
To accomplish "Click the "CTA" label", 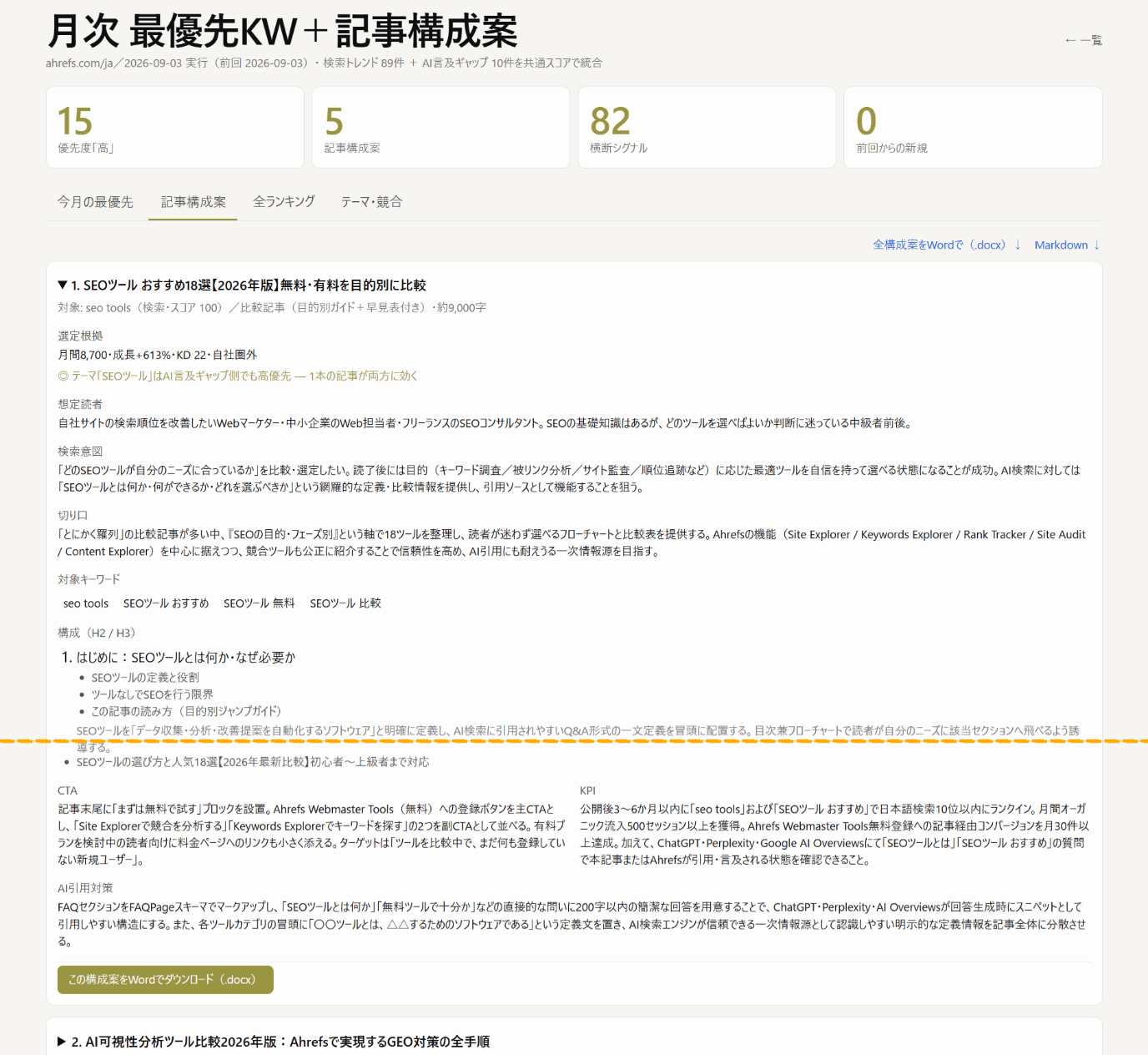I will [68, 790].
